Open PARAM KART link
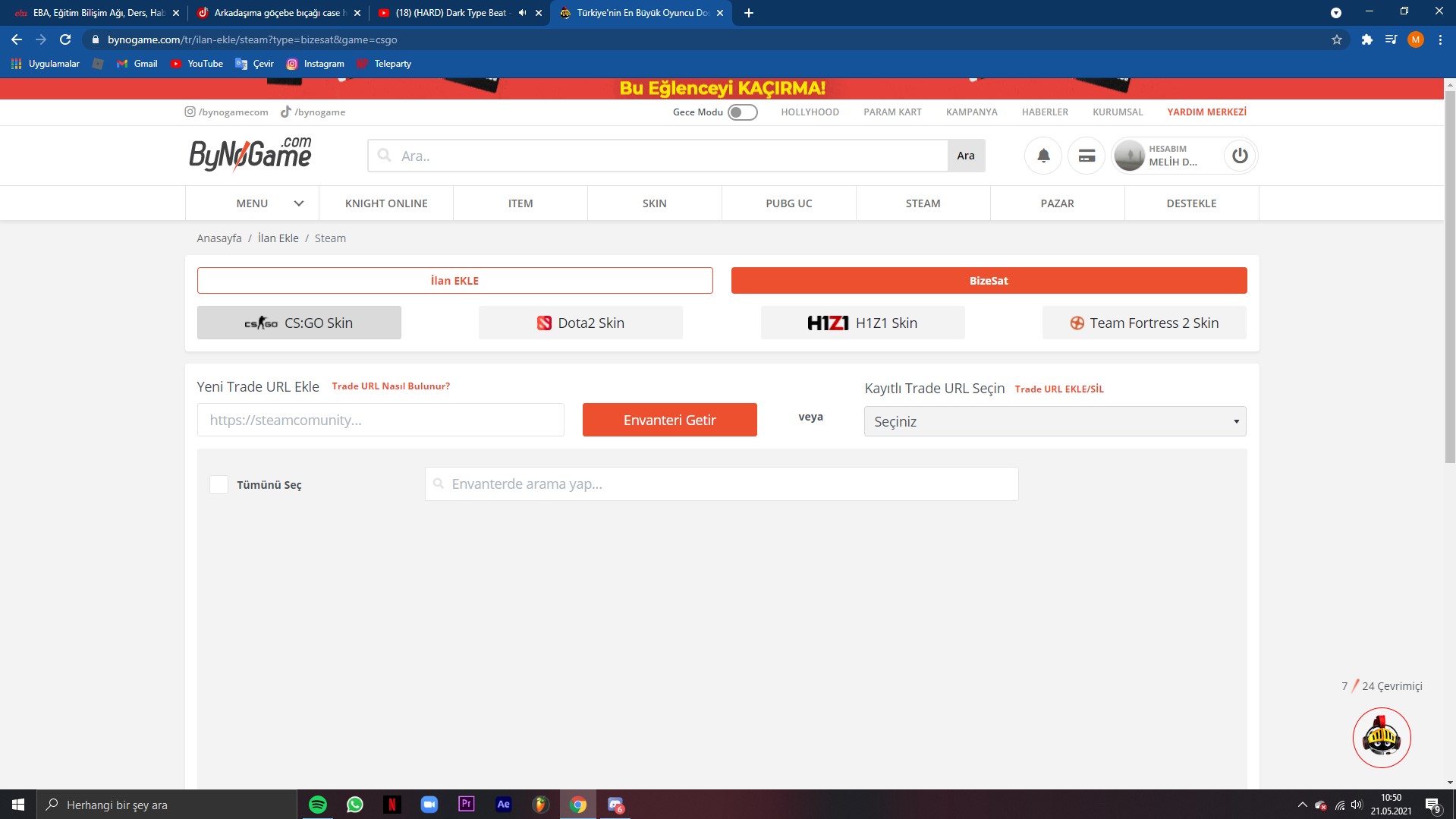Screen dimensions: 1456x819 (x=892, y=112)
